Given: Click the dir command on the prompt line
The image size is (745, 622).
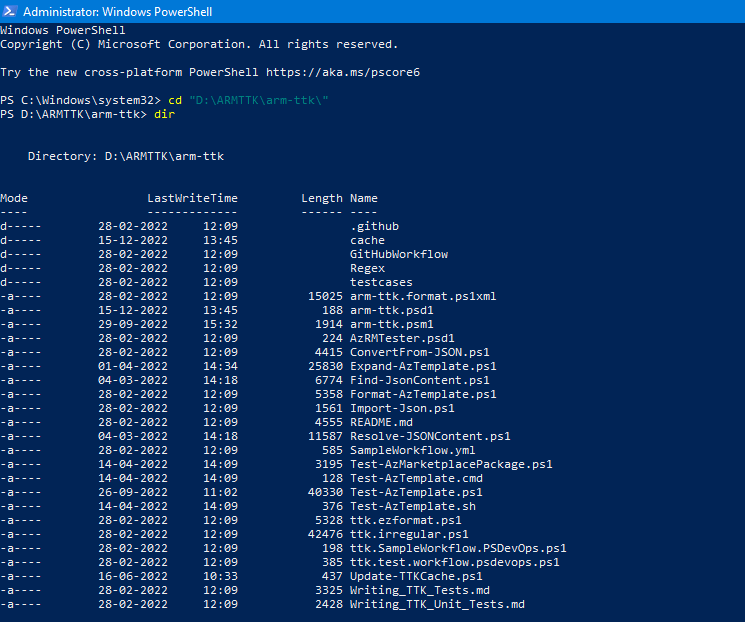Looking at the screenshot, I should pyautogui.click(x=164, y=115).
